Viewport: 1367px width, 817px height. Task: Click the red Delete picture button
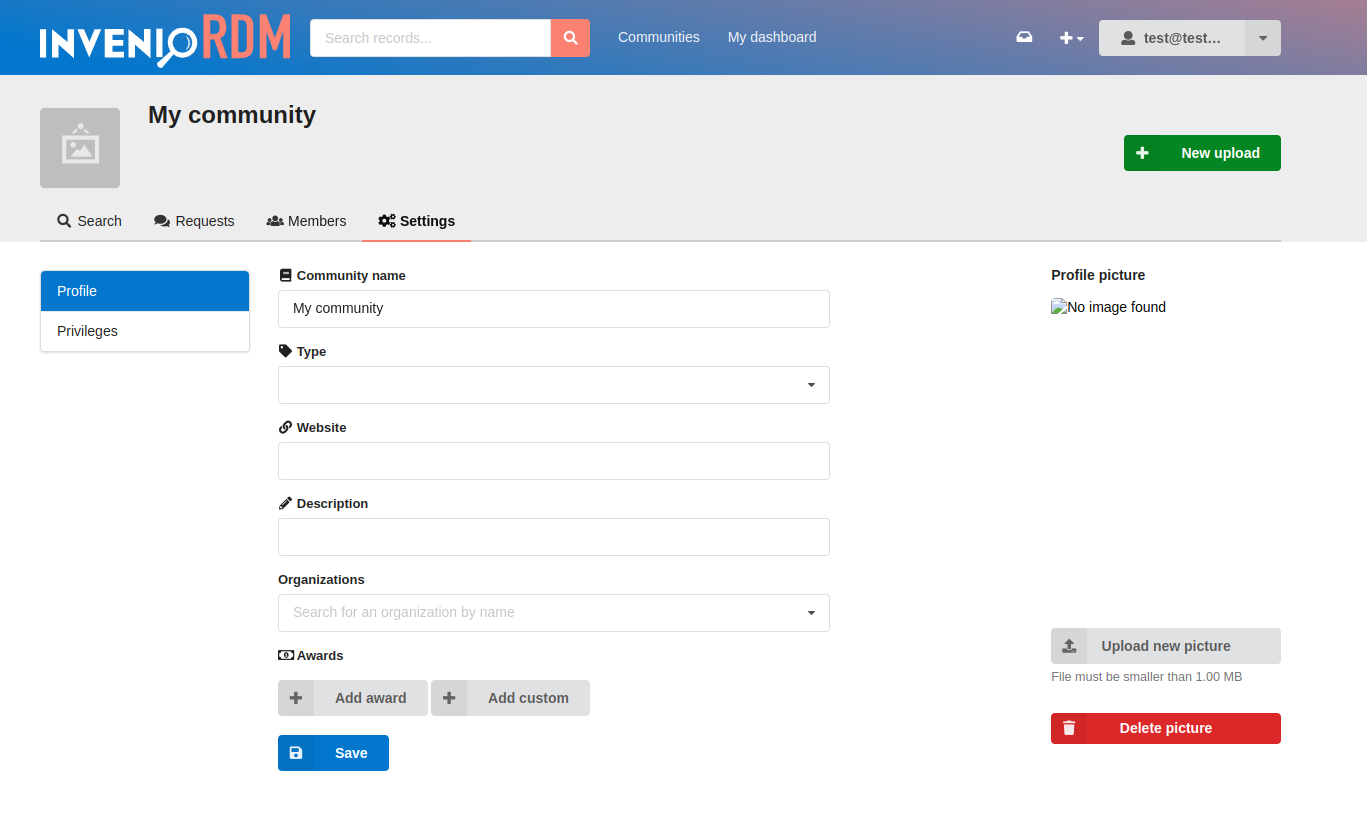tap(1165, 728)
